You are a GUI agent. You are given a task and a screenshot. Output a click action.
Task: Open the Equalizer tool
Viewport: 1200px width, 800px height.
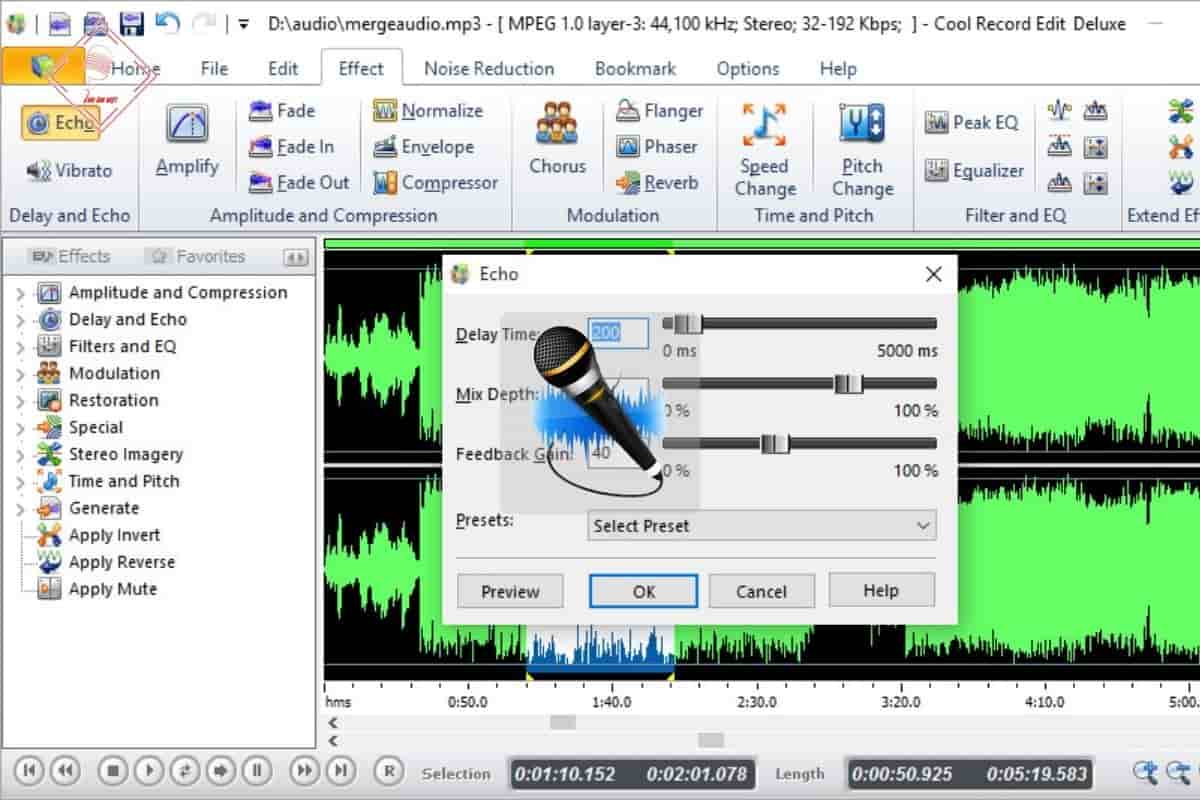(x=973, y=171)
